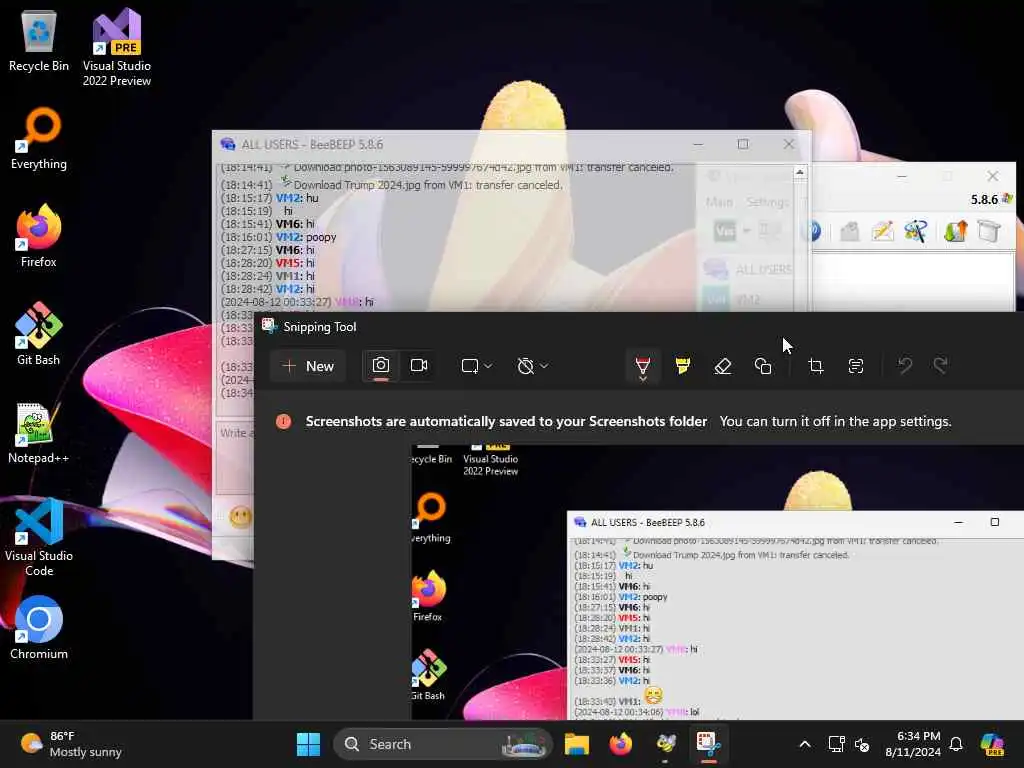Image resolution: width=1024 pixels, height=768 pixels.
Task: Select ALL USERS chat in BeeBEEP list
Action: coord(748,269)
